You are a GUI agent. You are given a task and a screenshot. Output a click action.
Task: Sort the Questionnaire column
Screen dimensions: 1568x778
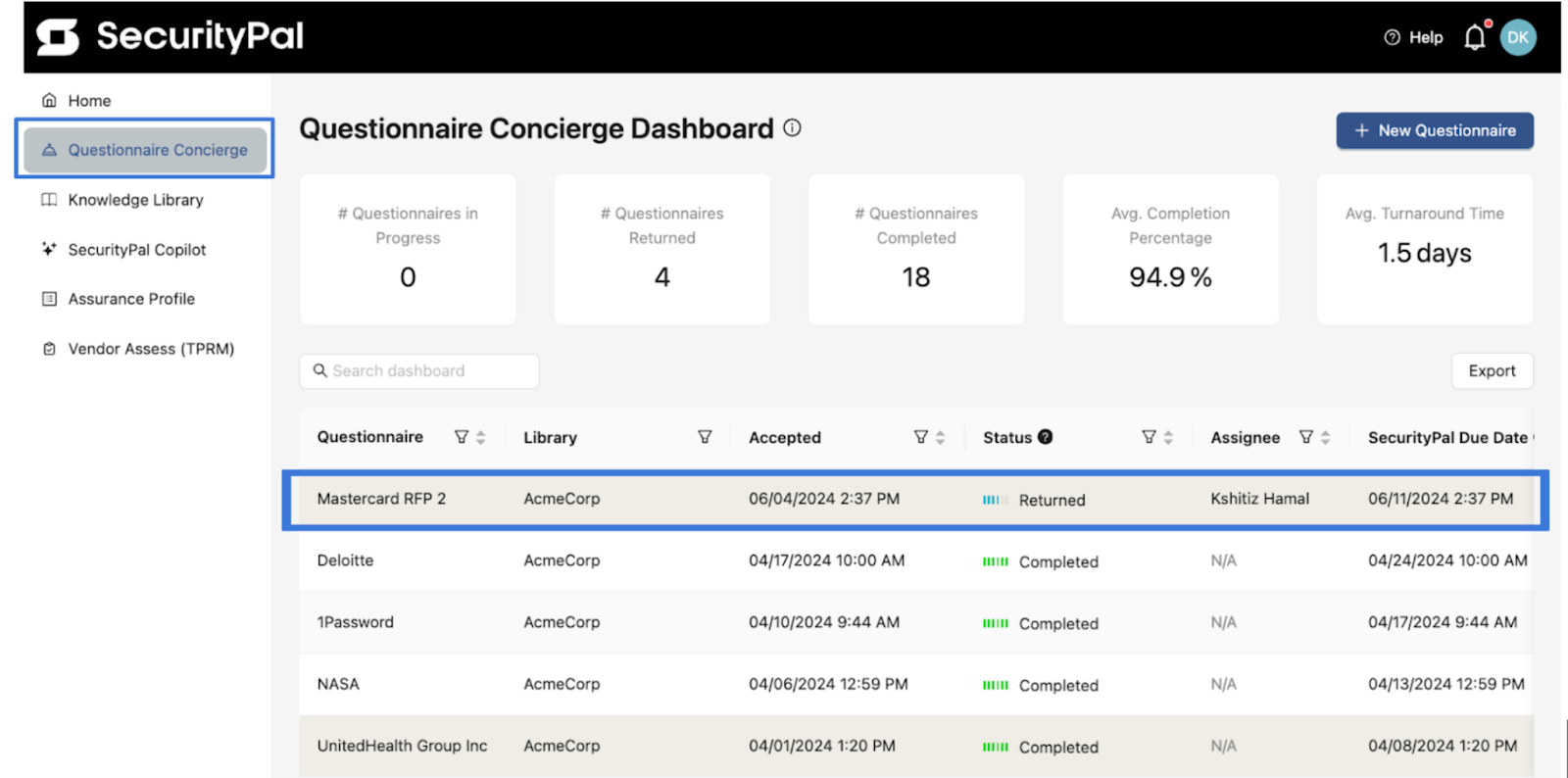point(481,437)
